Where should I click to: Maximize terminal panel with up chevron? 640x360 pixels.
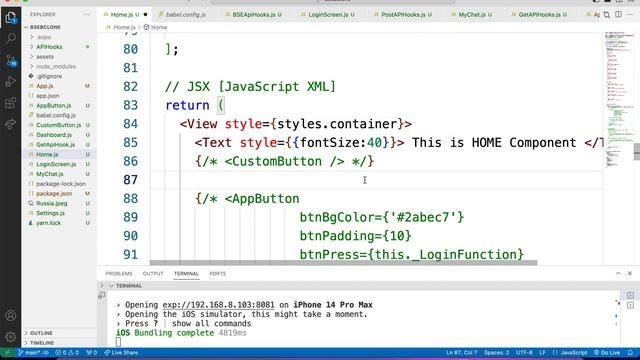[x=618, y=273]
